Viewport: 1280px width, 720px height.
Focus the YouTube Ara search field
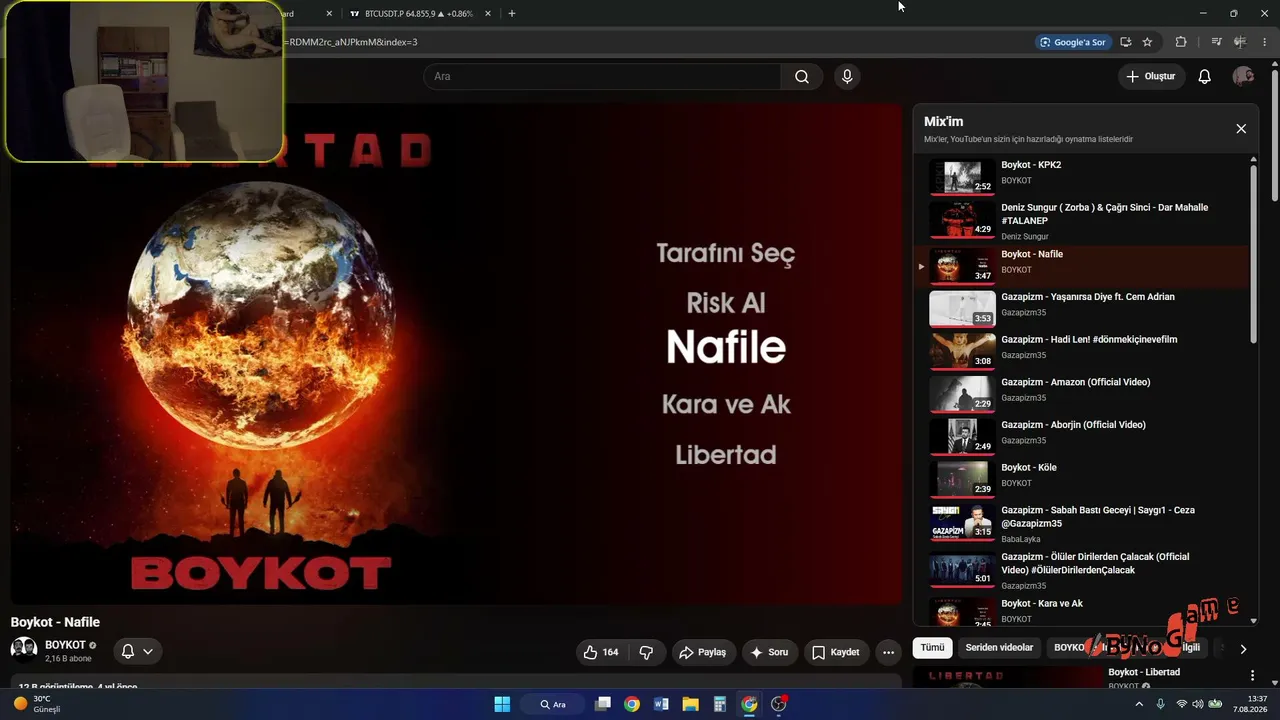coord(602,77)
